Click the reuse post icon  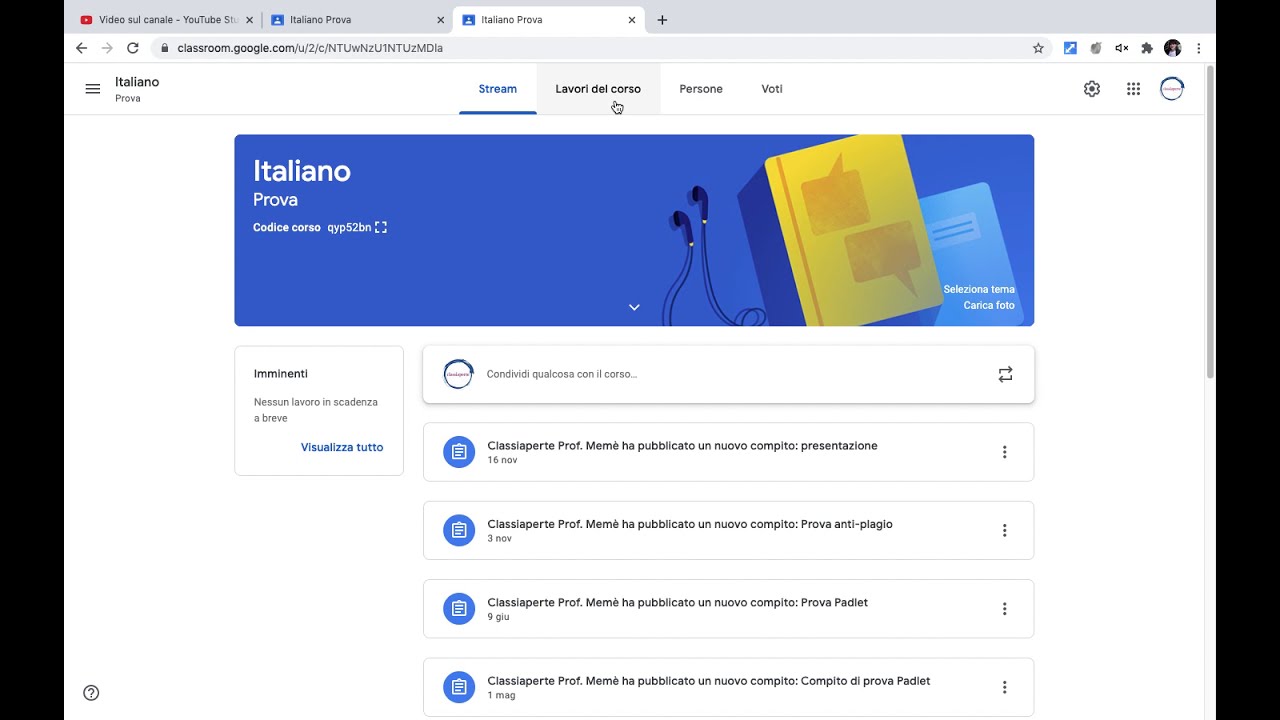(1005, 374)
